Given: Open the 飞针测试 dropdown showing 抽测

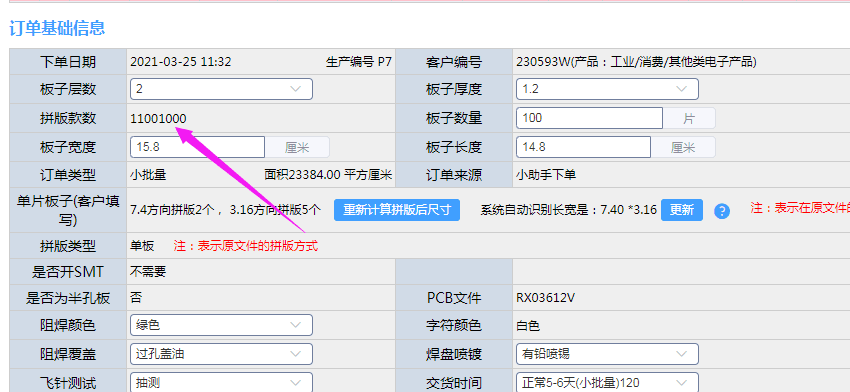Looking at the screenshot, I should 221,382.
